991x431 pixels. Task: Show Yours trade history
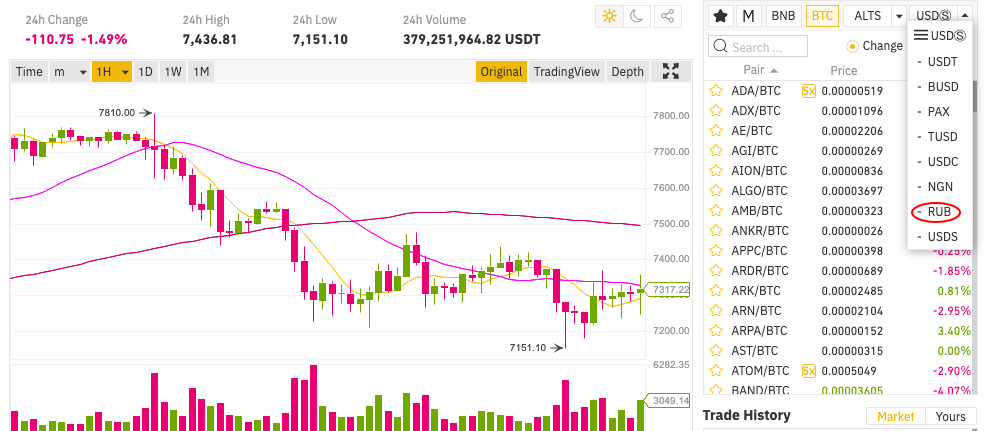tap(951, 416)
